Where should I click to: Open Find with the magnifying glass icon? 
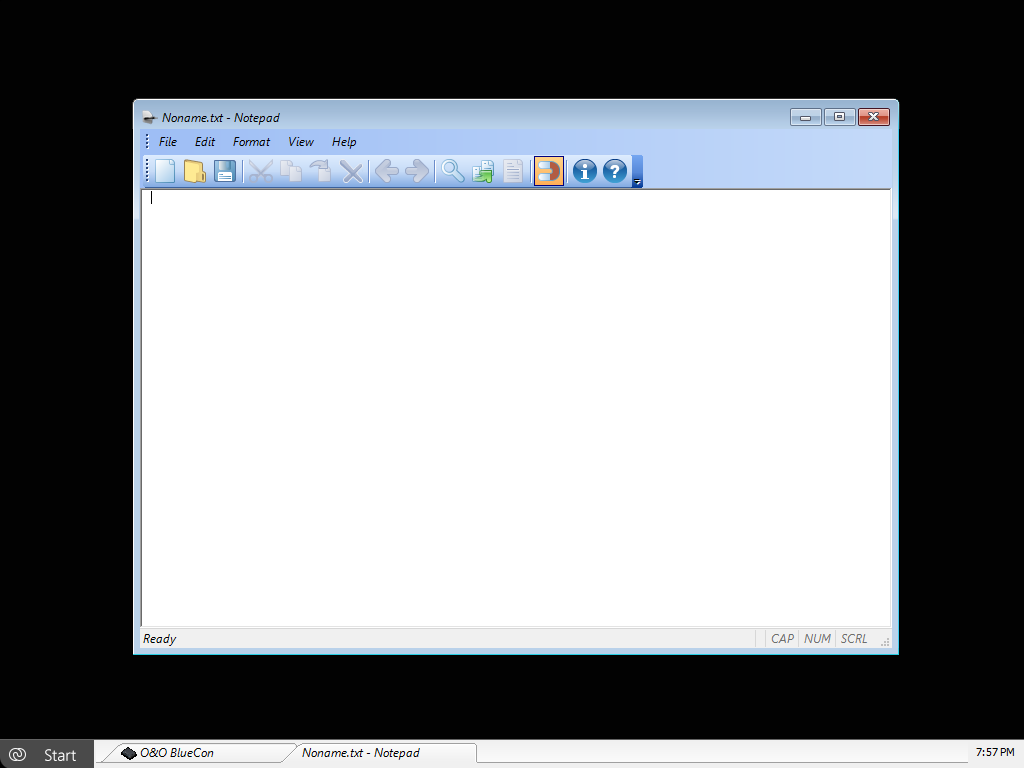pos(453,171)
